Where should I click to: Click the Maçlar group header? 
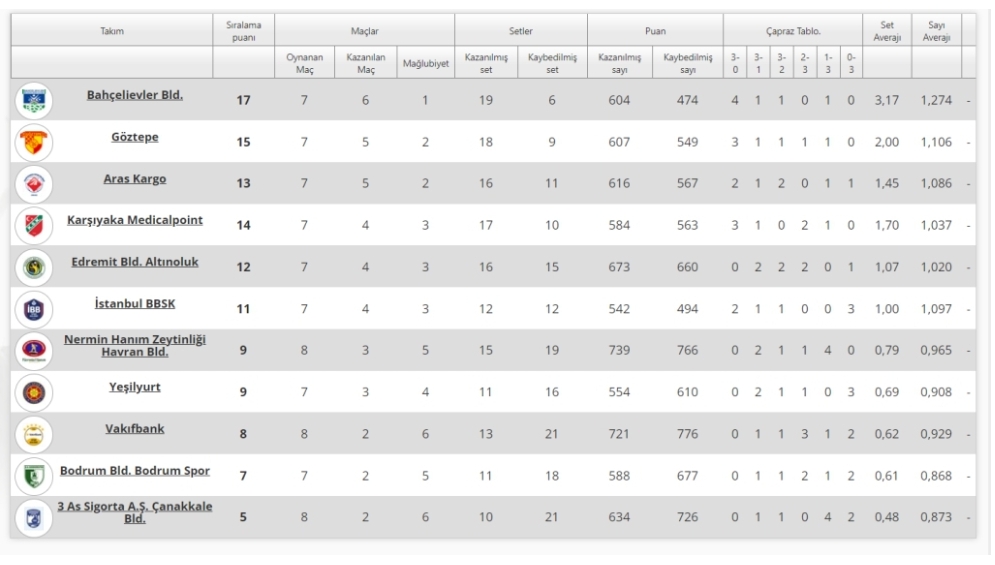coord(365,30)
